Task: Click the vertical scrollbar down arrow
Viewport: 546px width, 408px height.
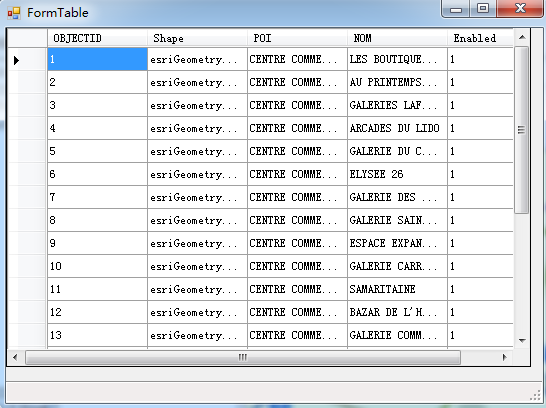Action: click(522, 340)
